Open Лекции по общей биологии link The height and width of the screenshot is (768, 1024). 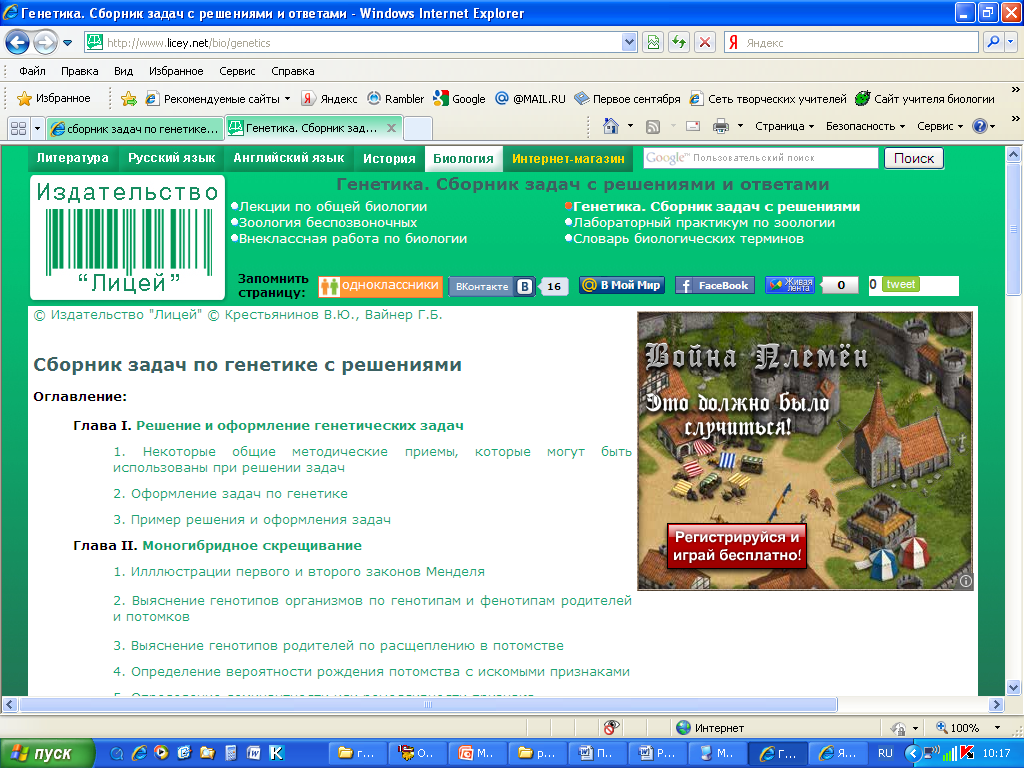(x=332, y=206)
